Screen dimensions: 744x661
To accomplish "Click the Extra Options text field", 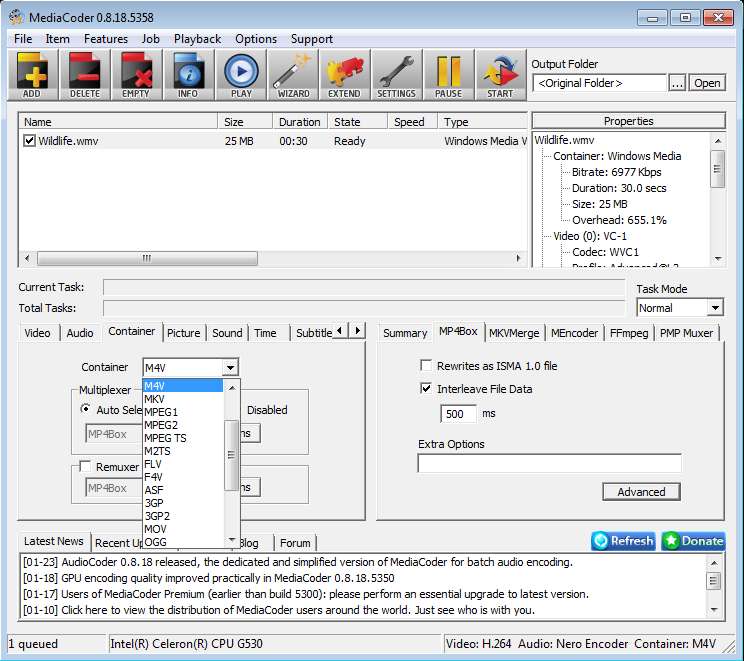I will click(x=549, y=463).
